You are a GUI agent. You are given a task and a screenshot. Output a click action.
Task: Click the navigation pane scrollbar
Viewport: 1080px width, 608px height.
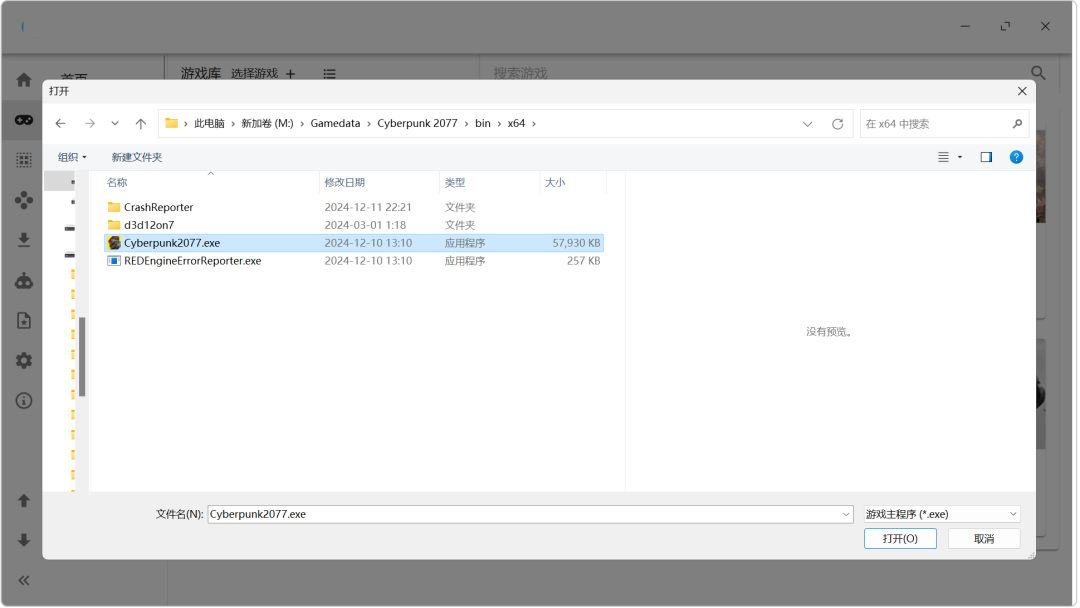(x=82, y=357)
